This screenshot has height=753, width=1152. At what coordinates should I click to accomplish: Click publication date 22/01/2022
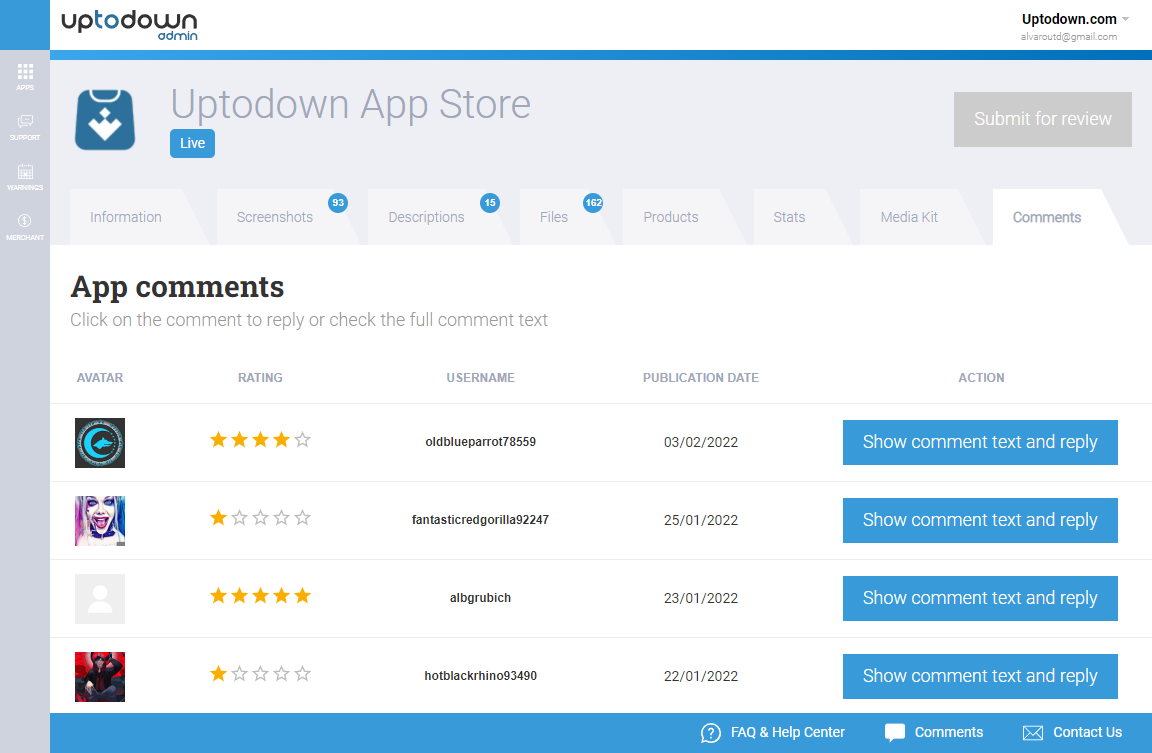pos(701,676)
